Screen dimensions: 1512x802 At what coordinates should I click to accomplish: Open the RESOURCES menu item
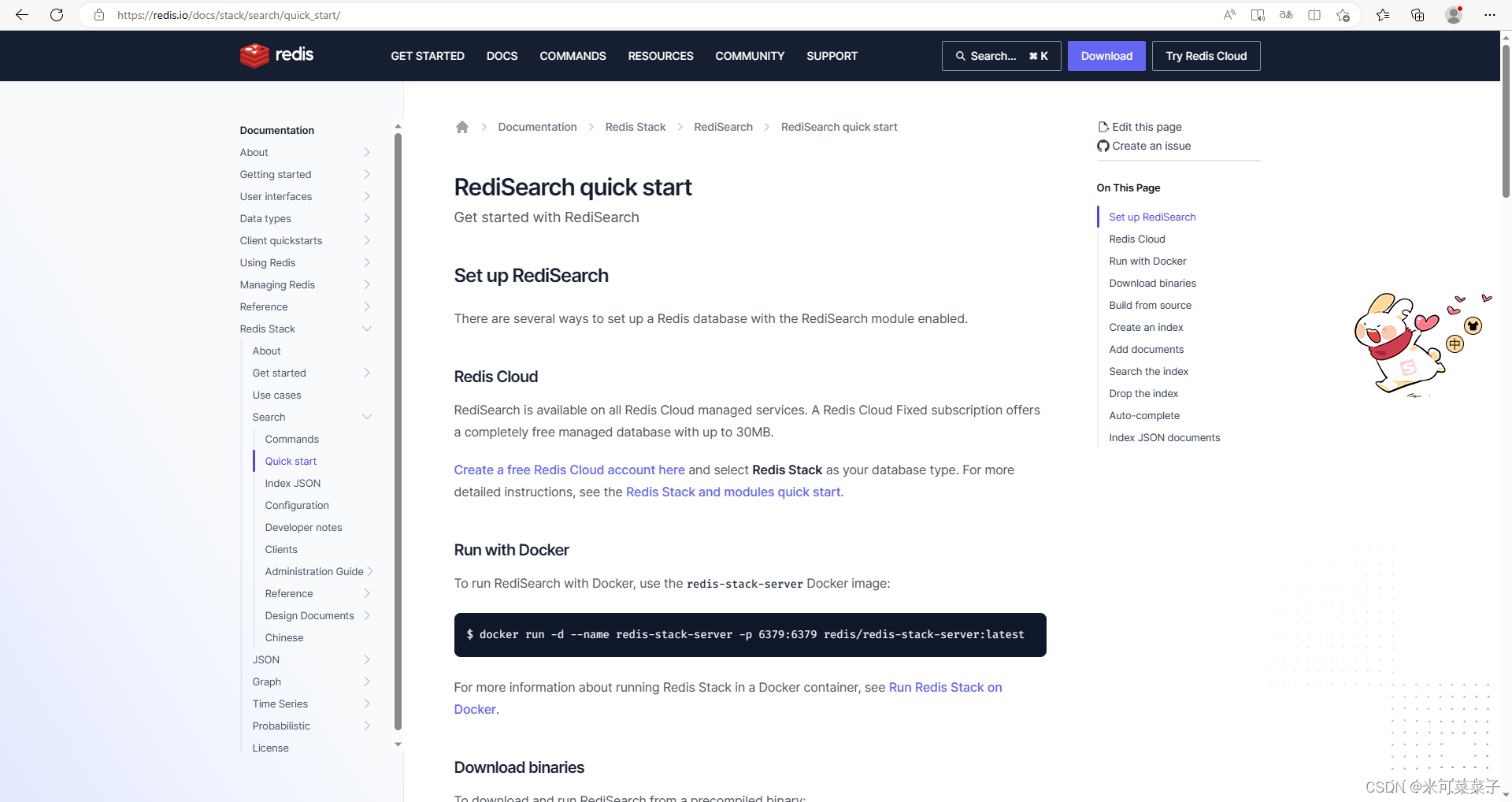pyautogui.click(x=660, y=55)
